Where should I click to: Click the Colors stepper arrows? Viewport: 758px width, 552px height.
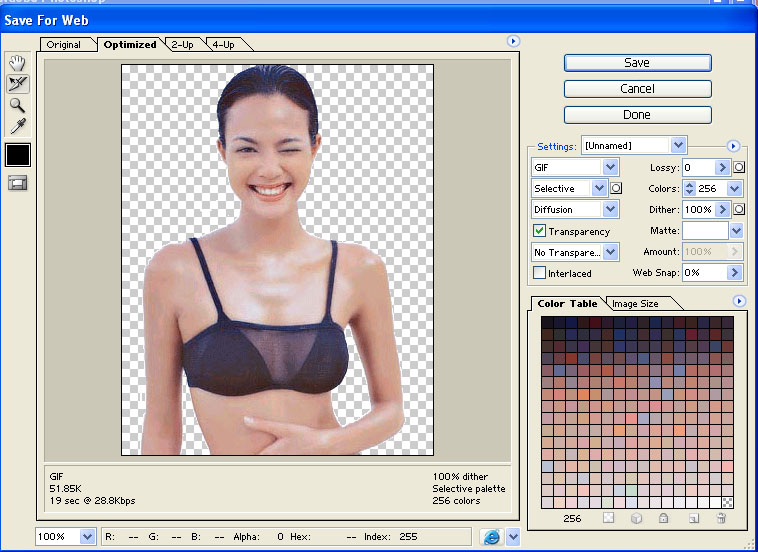(690, 189)
